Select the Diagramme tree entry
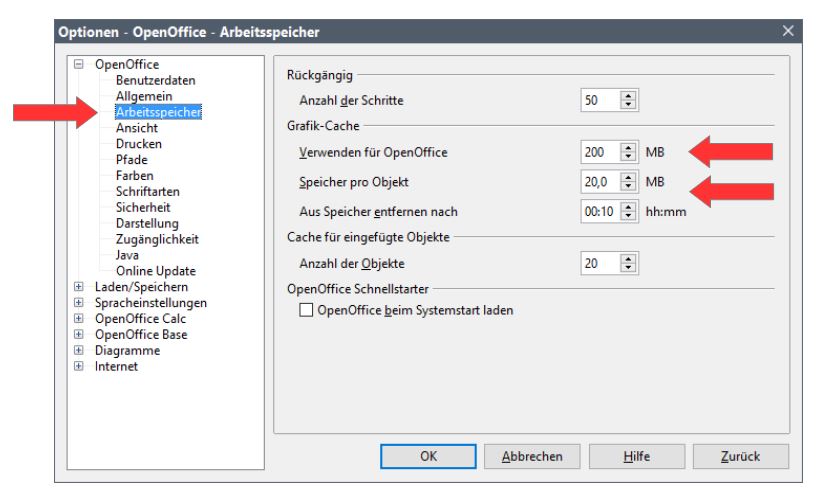This screenshot has width=834, height=501. point(127,351)
